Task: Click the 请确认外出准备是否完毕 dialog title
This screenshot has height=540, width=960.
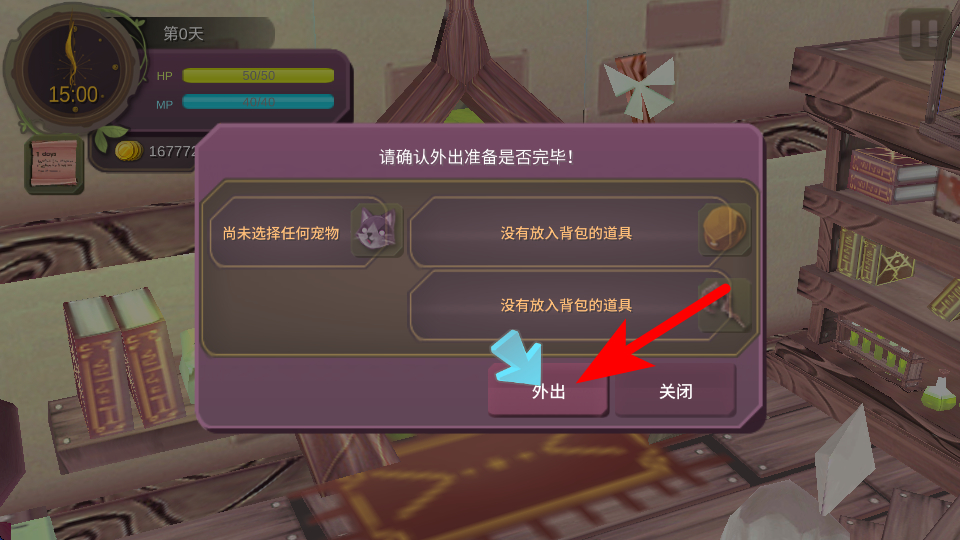Action: click(476, 157)
